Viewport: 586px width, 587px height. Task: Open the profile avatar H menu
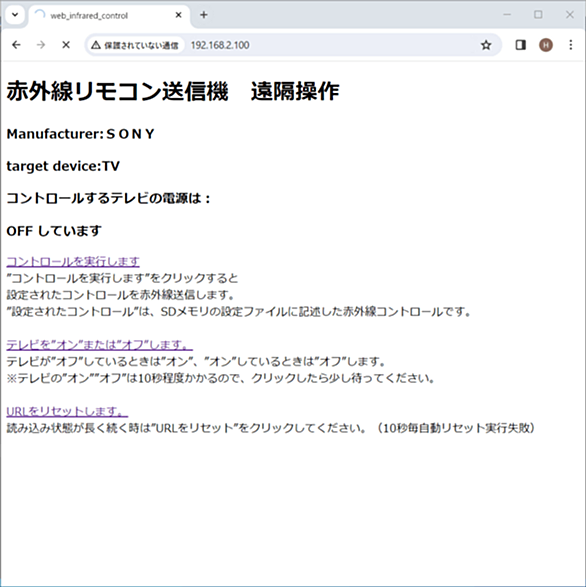[546, 45]
